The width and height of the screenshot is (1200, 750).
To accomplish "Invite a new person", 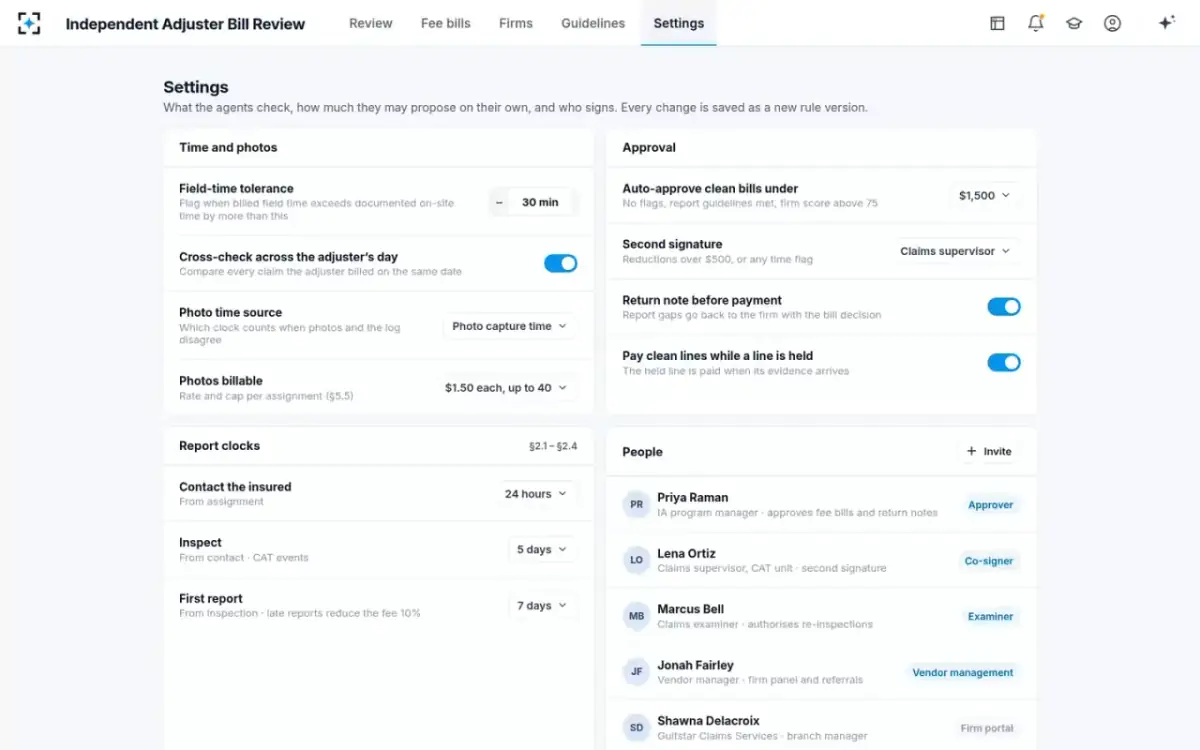I will [x=989, y=452].
